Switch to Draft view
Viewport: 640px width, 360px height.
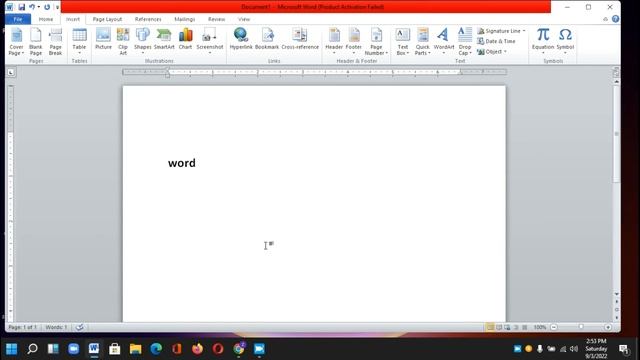tap(524, 327)
